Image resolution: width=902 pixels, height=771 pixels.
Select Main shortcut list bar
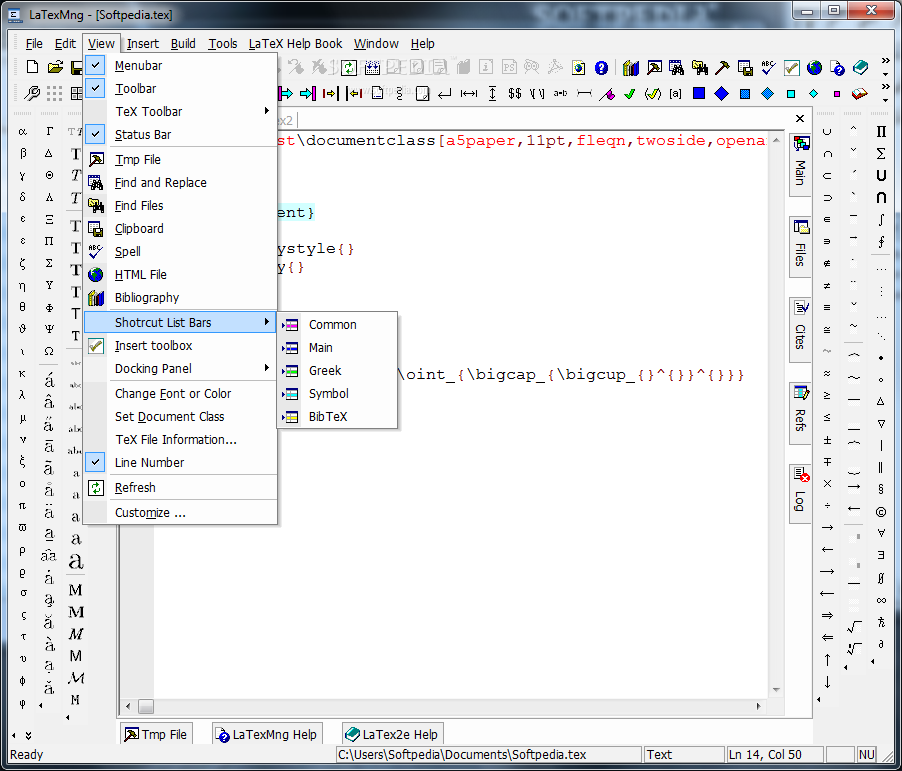pos(337,348)
